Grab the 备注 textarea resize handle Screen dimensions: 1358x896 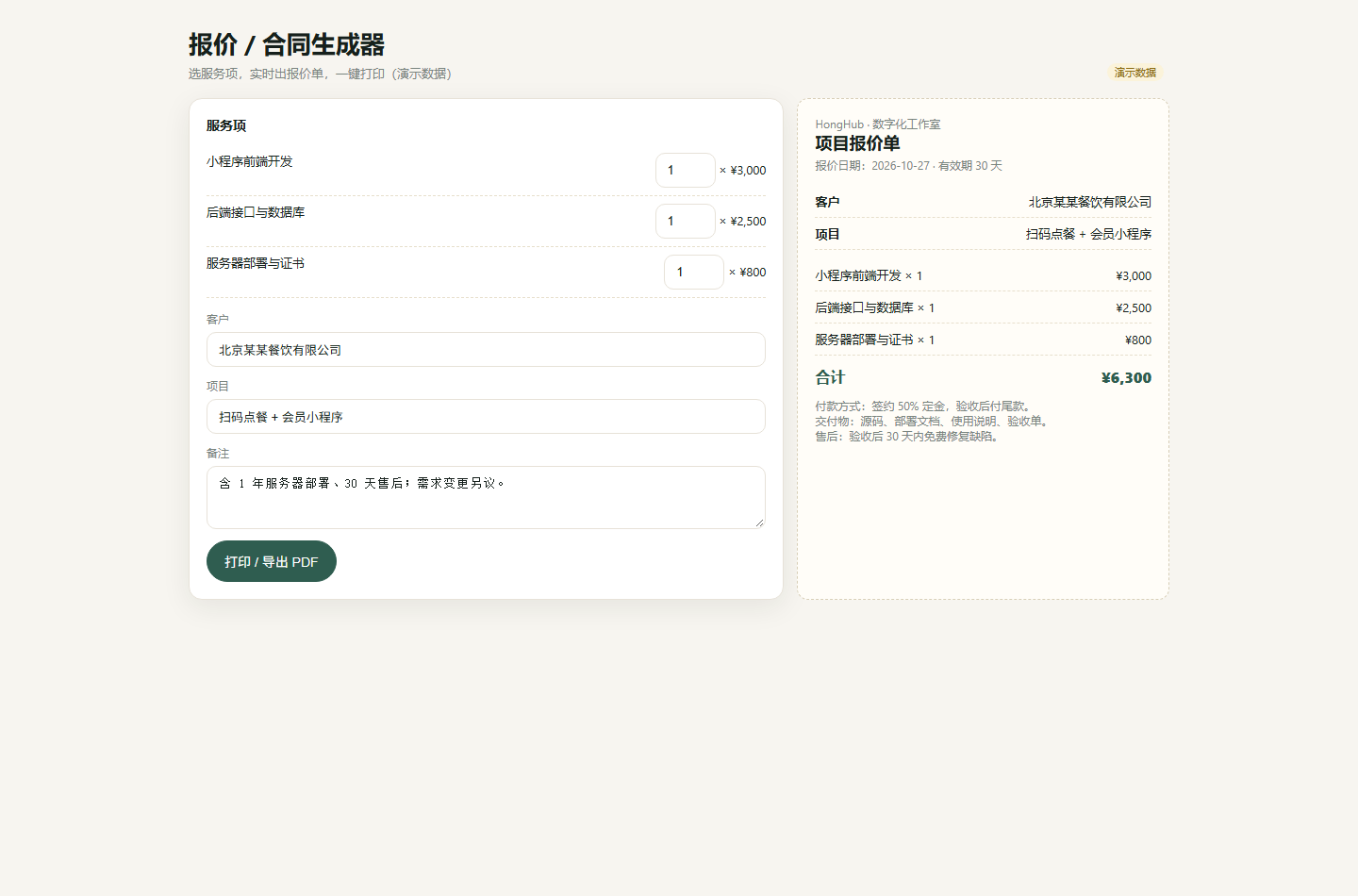coord(759,523)
